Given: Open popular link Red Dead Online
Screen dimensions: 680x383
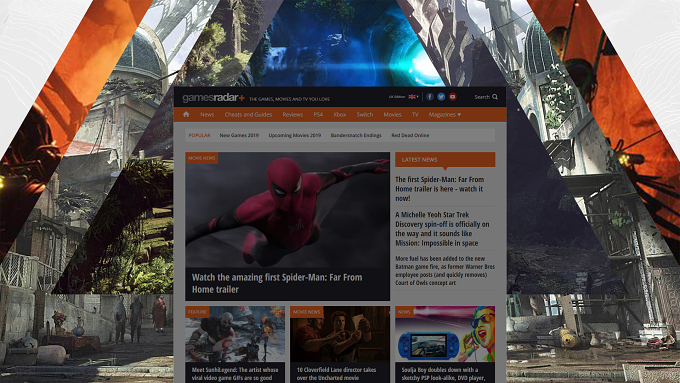Looking at the screenshot, I should 410,135.
